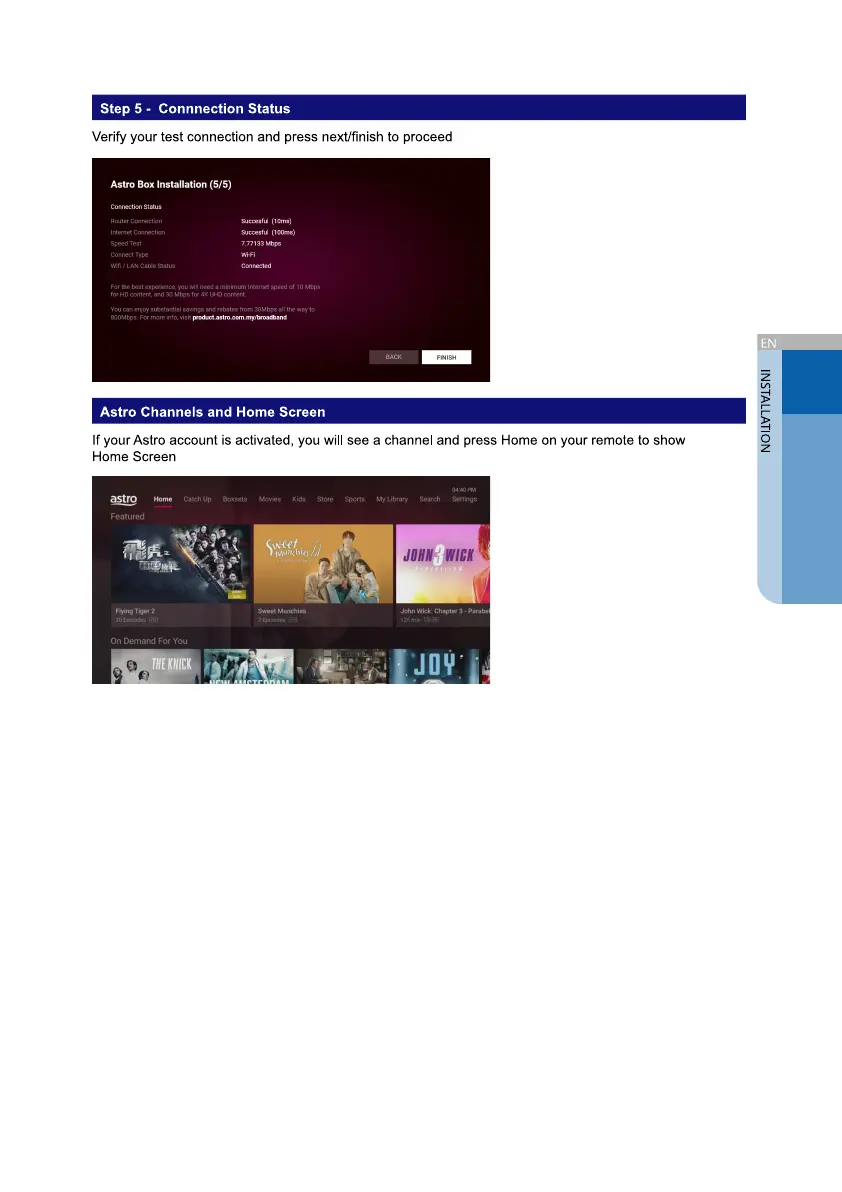
Task: Click the Astro Channels and Home Screen heading
Action: (x=213, y=412)
